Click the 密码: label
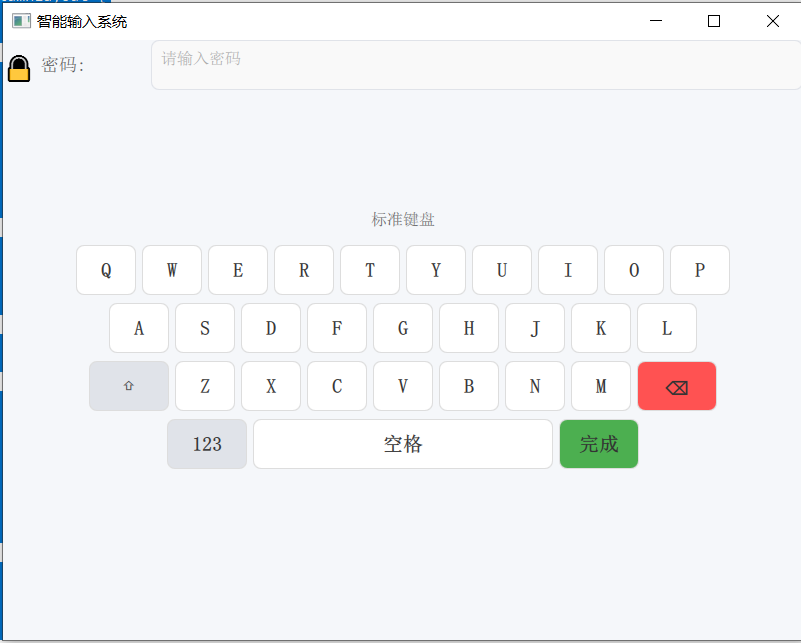This screenshot has height=643, width=801. click(62, 65)
